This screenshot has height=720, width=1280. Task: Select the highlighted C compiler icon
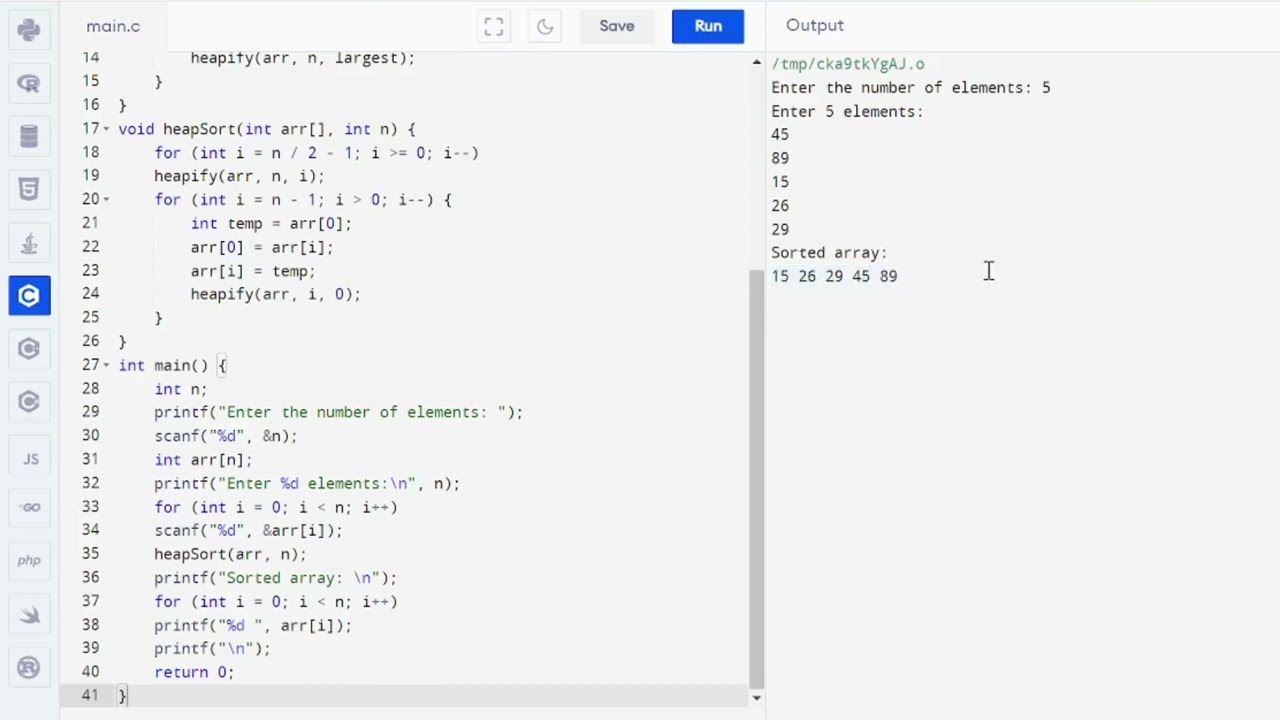pos(29,296)
